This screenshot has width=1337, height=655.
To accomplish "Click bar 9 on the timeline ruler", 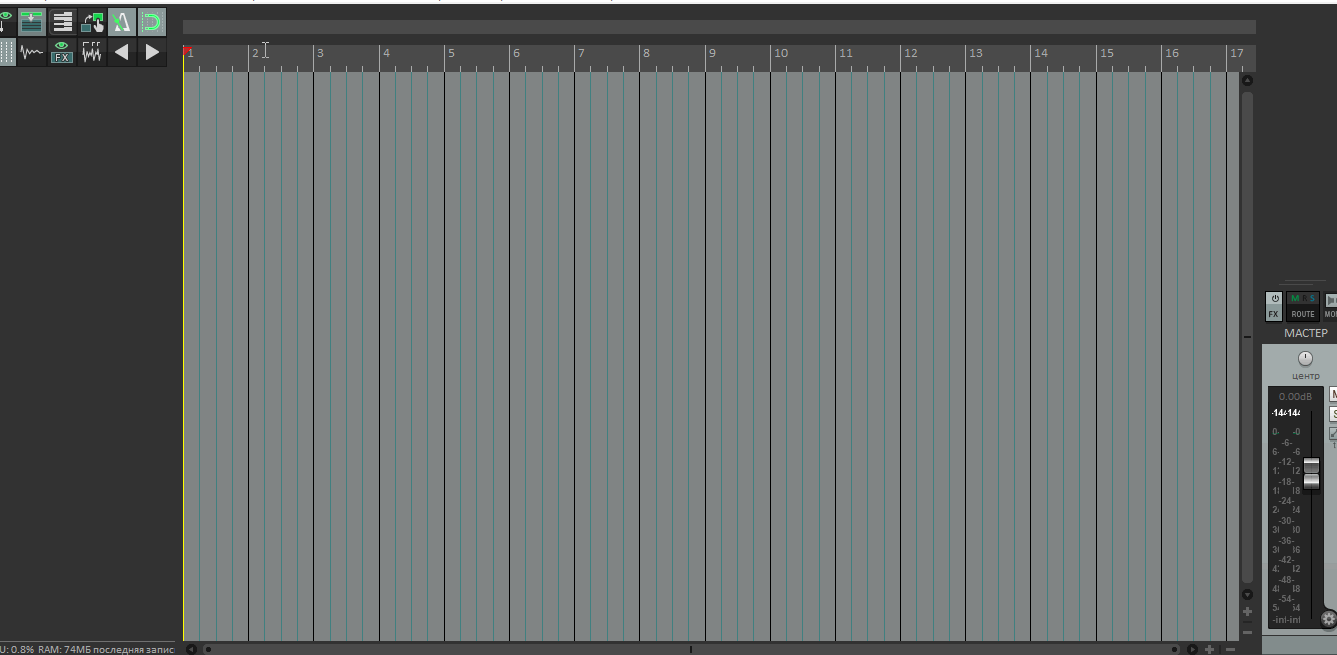I will pyautogui.click(x=711, y=53).
